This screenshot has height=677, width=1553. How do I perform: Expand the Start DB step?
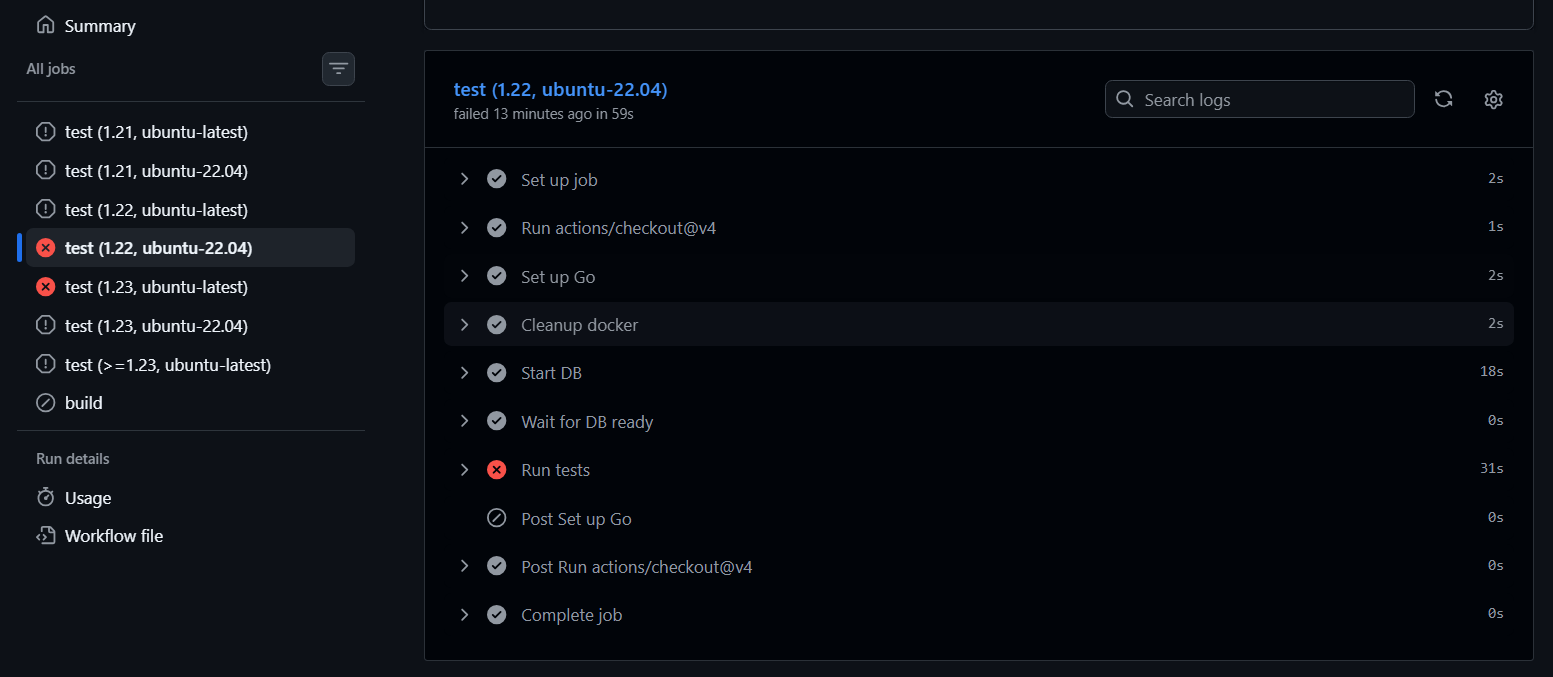(464, 373)
